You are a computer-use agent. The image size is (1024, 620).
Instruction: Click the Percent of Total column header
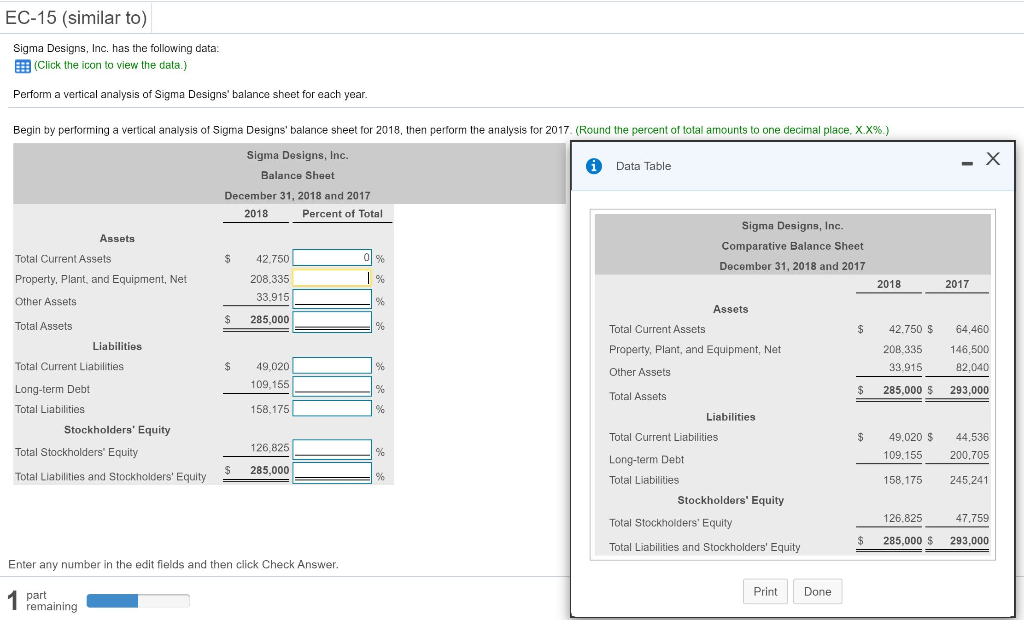point(342,214)
